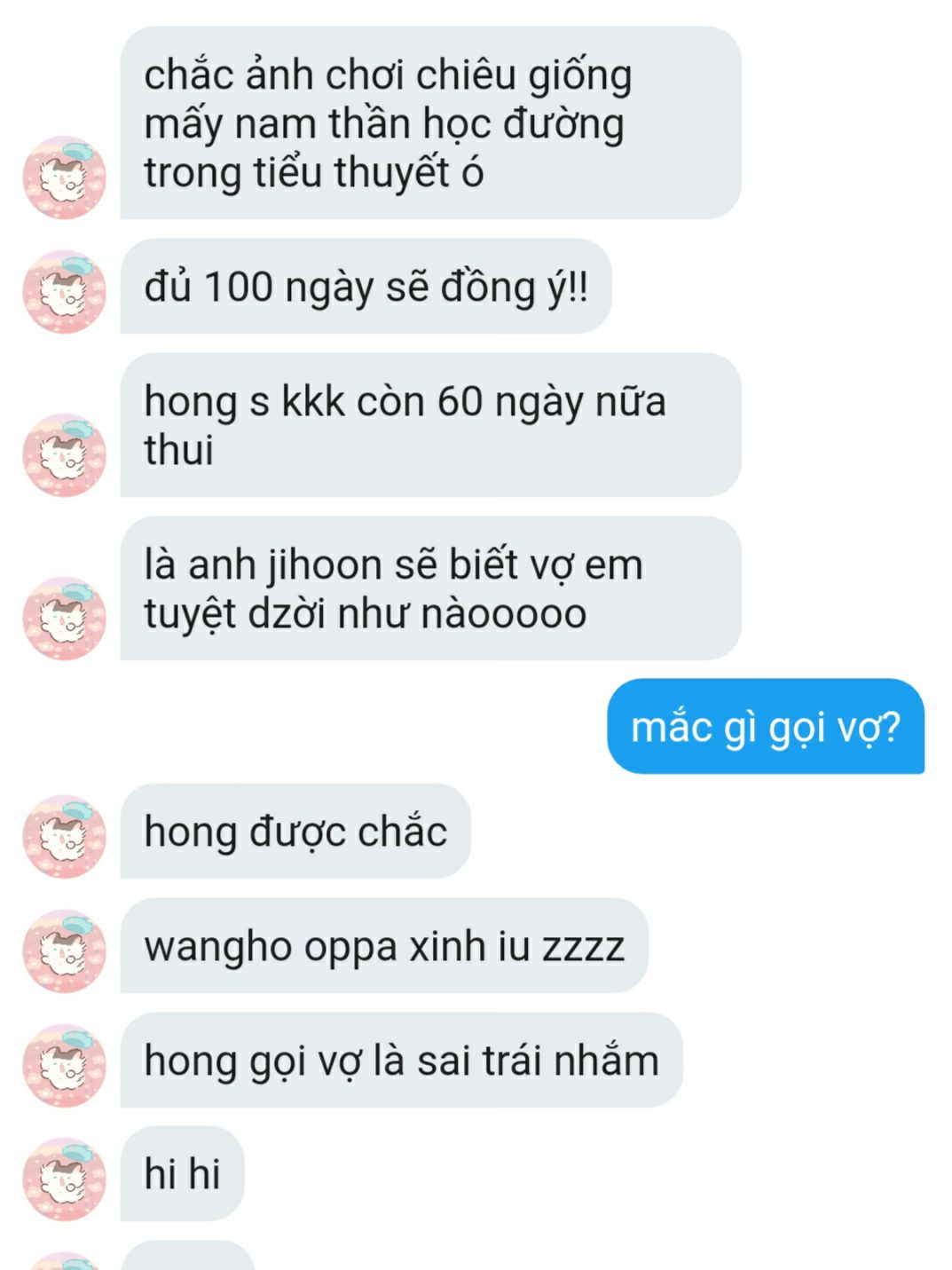The image size is (952, 1270).
Task: Tap the 'wangho oppa xinh iu zzzz' bubble
Action: click(x=384, y=945)
